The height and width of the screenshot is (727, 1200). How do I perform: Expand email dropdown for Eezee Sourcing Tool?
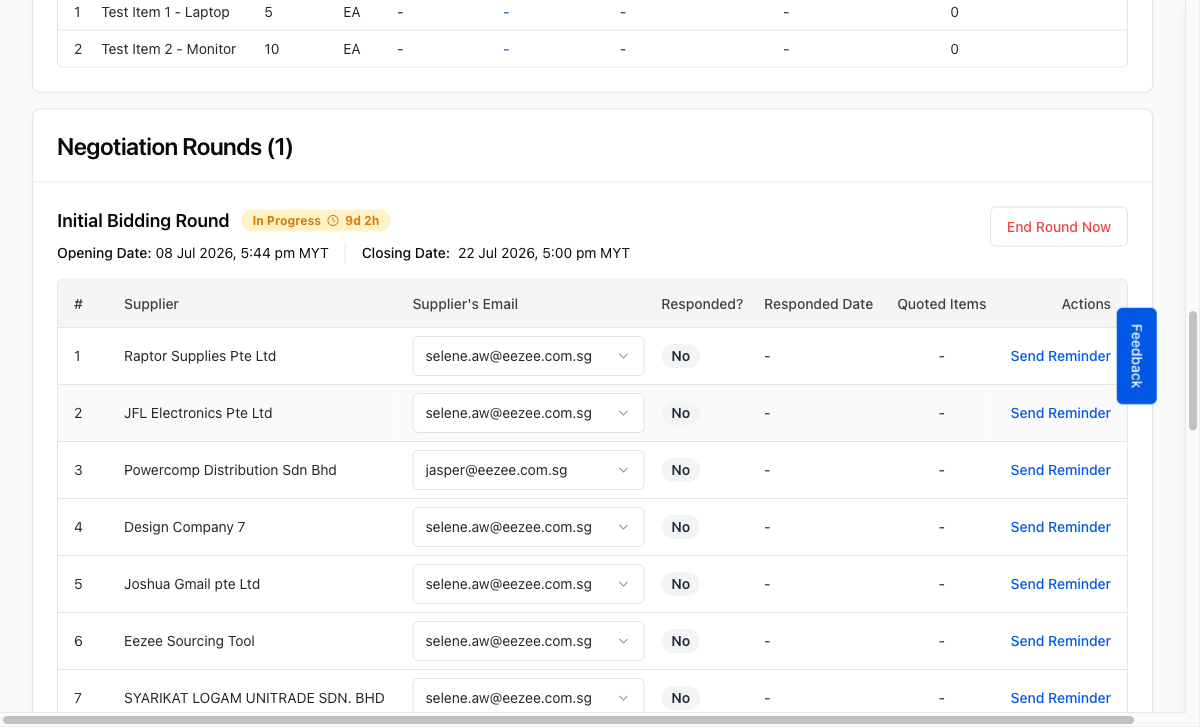pyautogui.click(x=528, y=641)
